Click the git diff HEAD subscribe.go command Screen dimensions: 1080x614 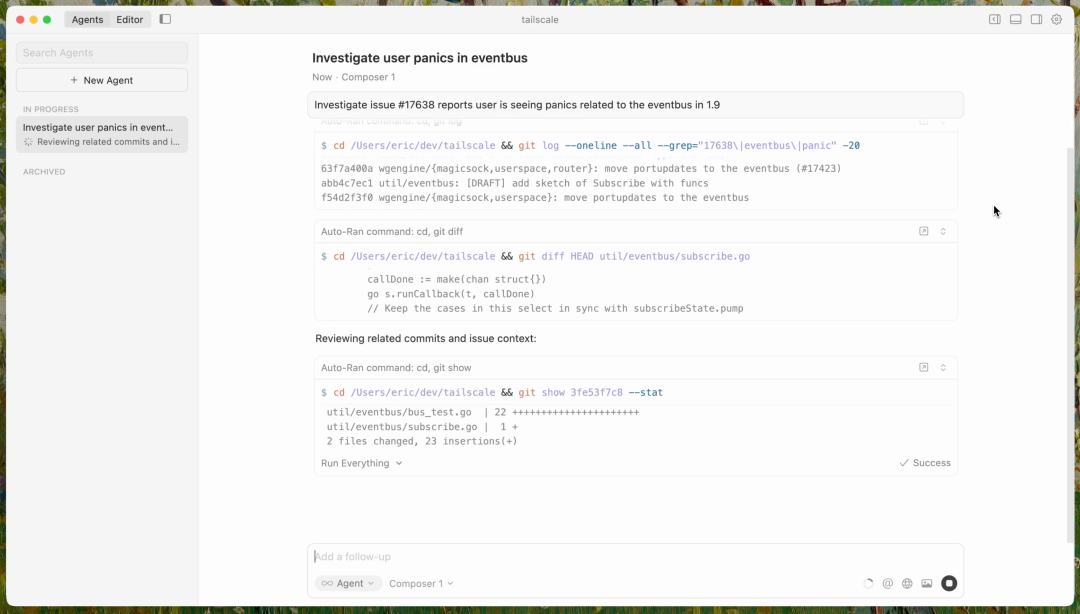point(535,256)
